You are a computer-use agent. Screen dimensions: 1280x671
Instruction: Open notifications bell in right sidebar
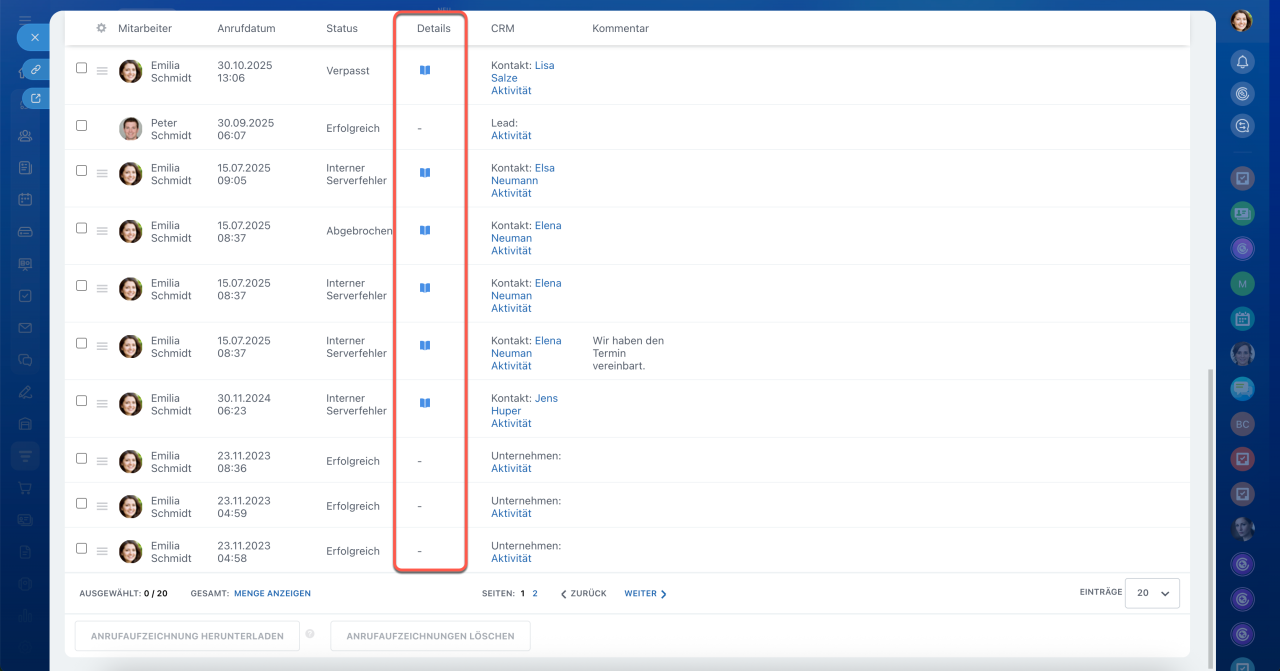point(1242,62)
